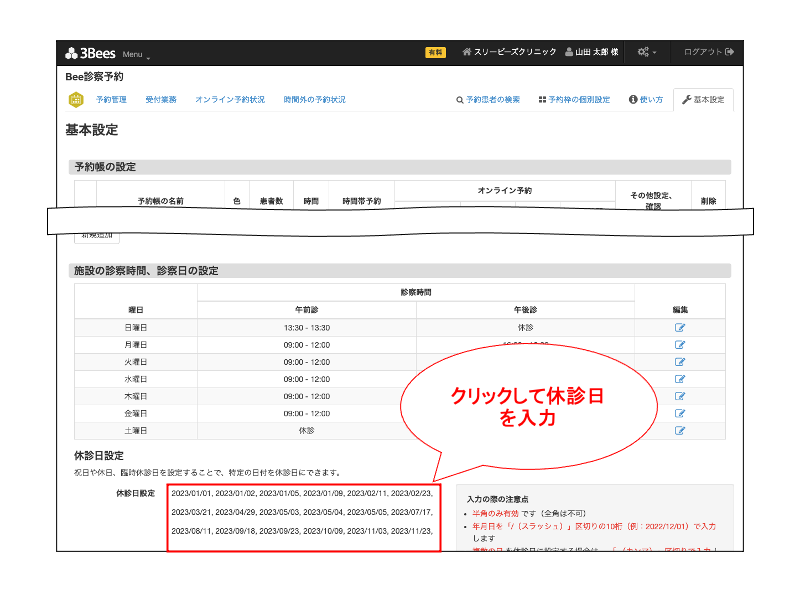Open the Menu dropdown in header
Image resolution: width=800 pixels, height=600 pixels.
(x=136, y=55)
